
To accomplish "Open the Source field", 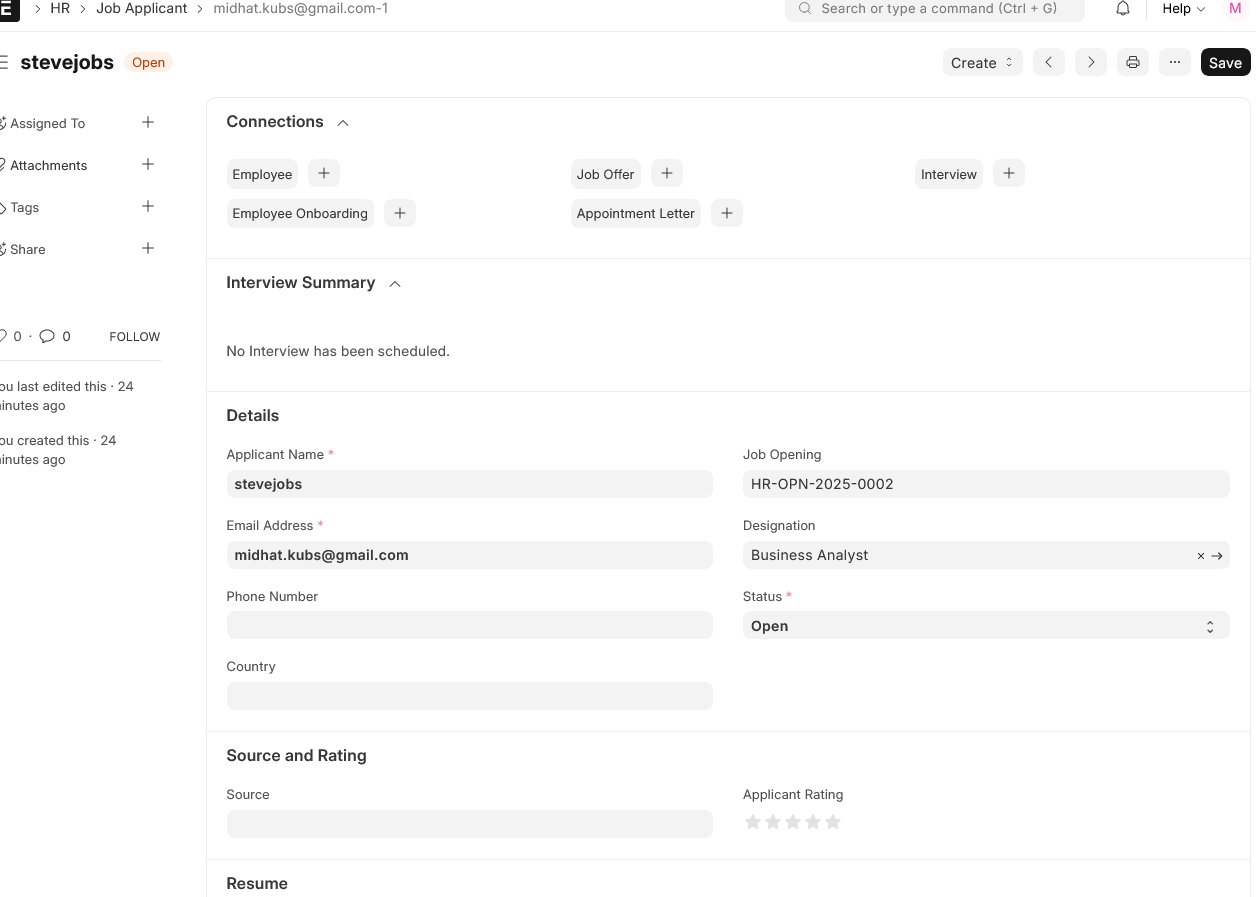I will [470, 824].
